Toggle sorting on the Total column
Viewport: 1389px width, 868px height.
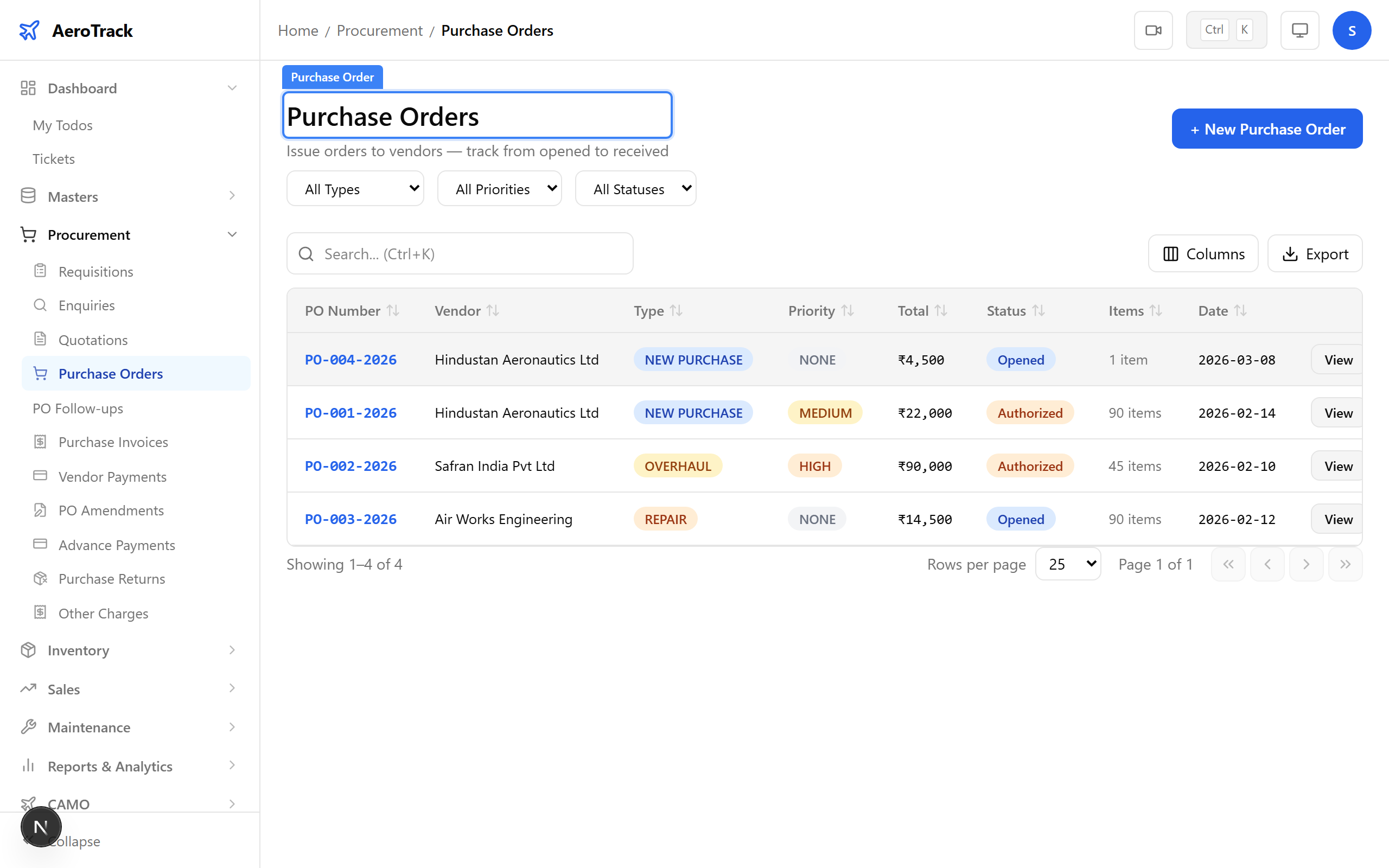(941, 310)
